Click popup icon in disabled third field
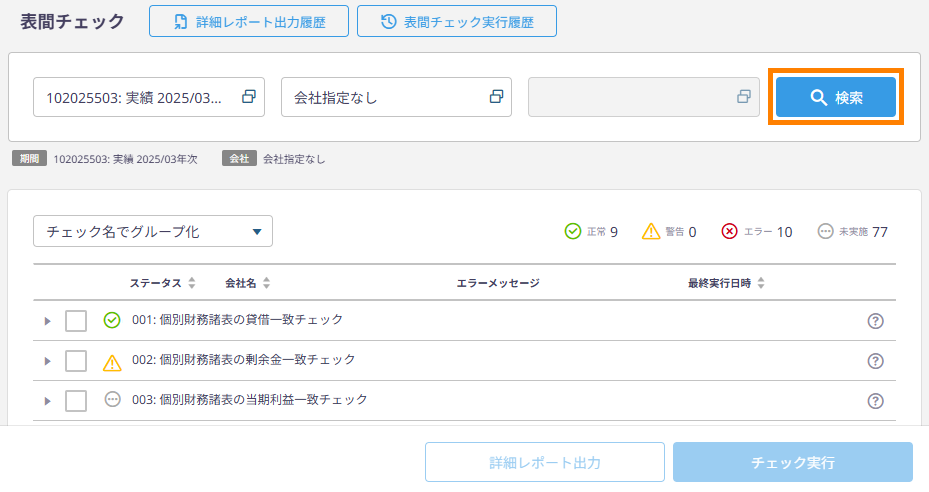The image size is (929, 492). (x=744, y=97)
